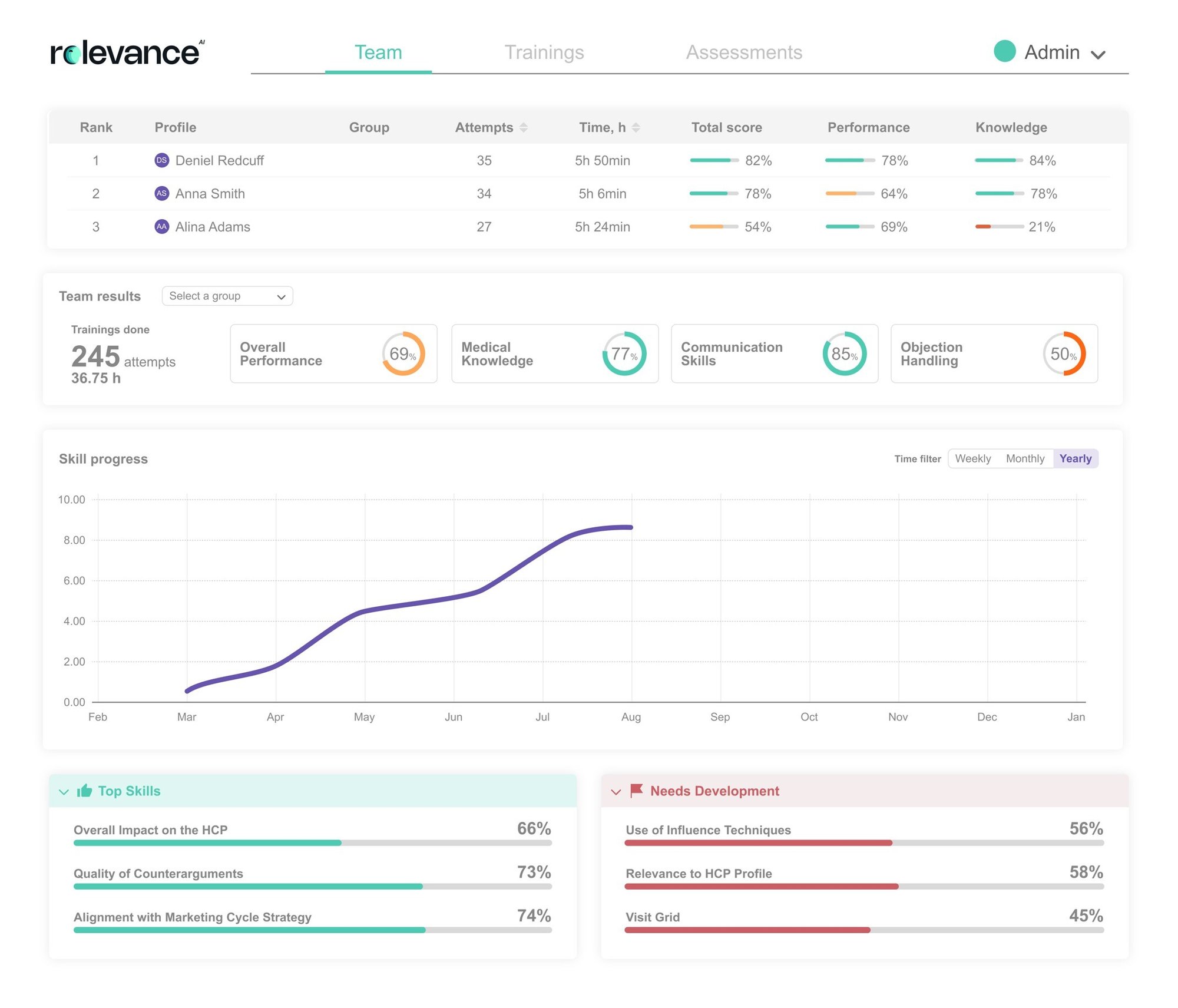Image resolution: width=1178 pixels, height=1008 pixels.
Task: Click Deniel Redcuff's DS avatar icon
Action: click(x=161, y=160)
